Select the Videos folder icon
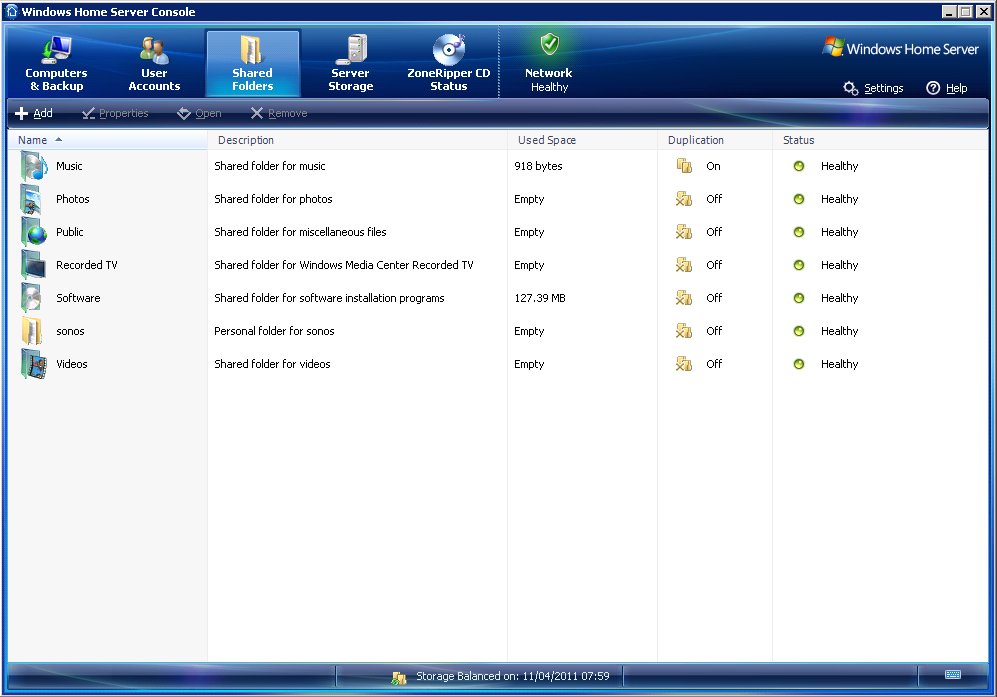The image size is (997, 697). (33, 364)
